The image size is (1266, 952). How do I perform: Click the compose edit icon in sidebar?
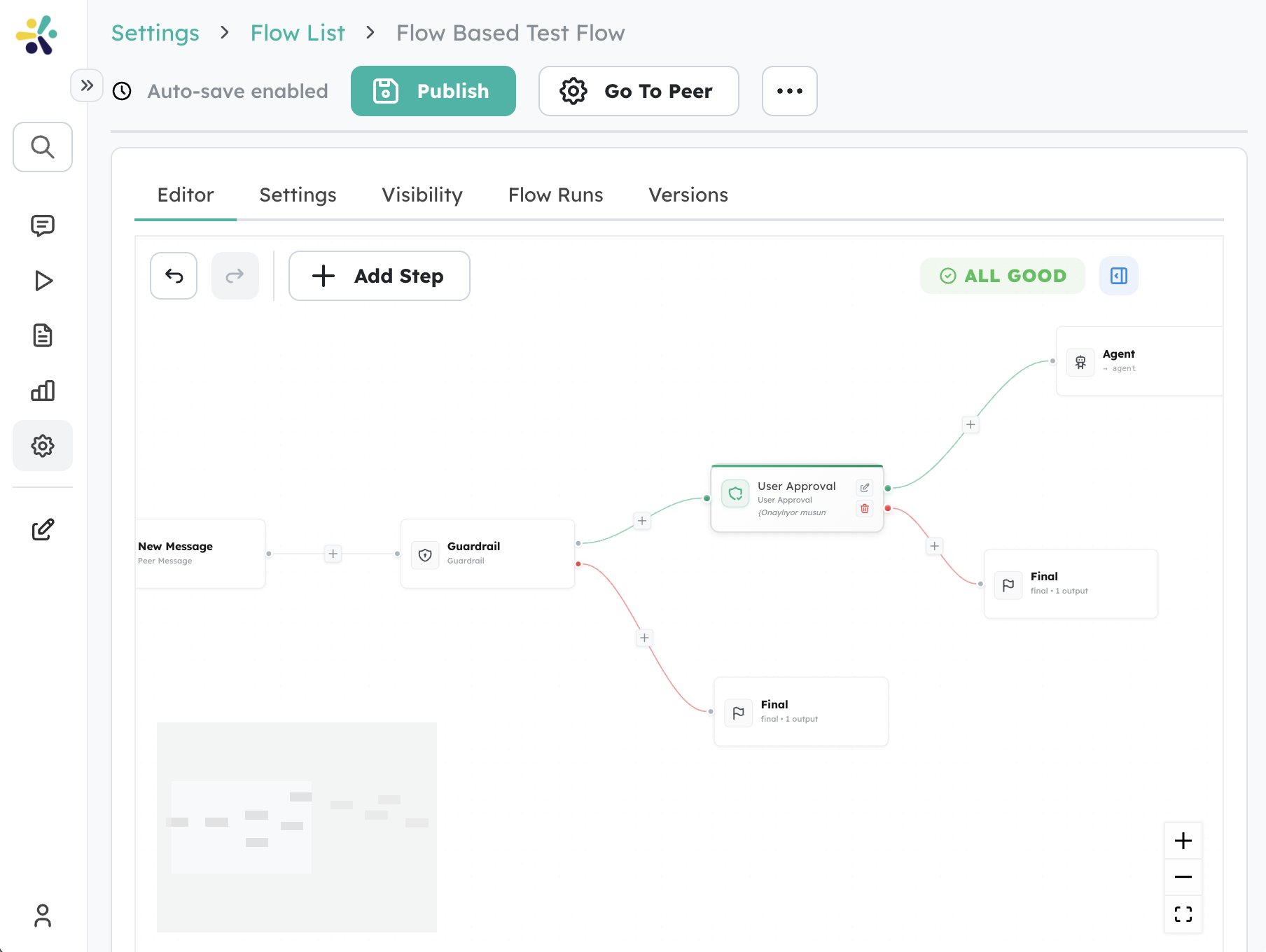43,529
